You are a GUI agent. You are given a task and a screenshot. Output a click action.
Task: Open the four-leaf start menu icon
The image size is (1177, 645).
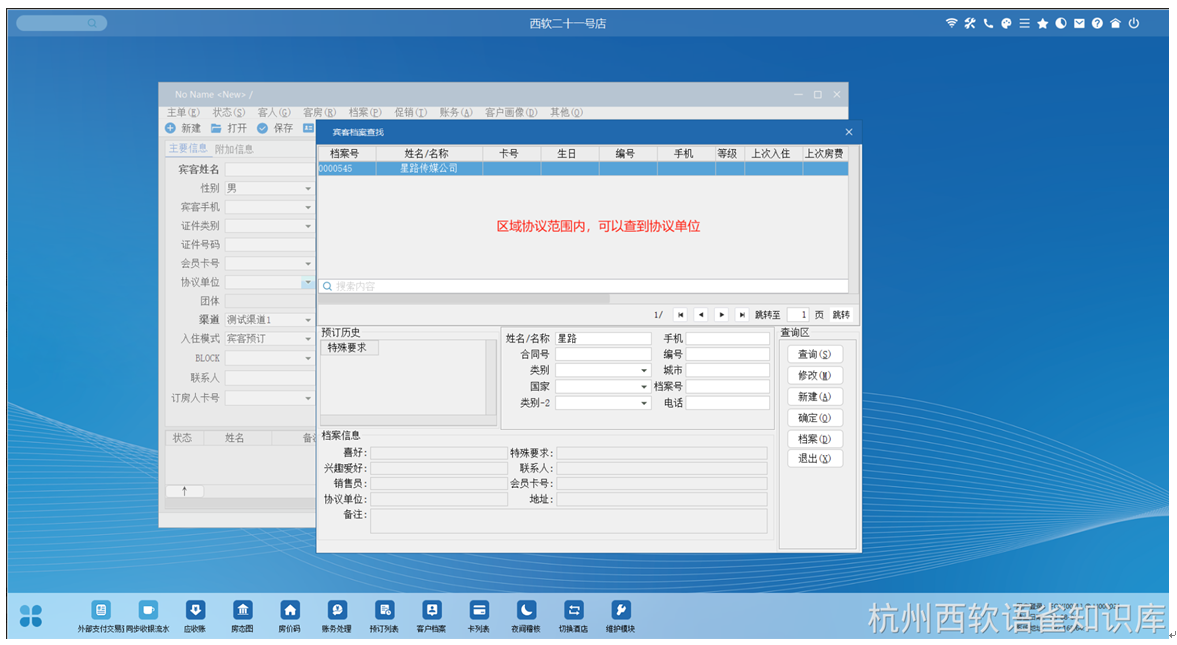click(31, 616)
